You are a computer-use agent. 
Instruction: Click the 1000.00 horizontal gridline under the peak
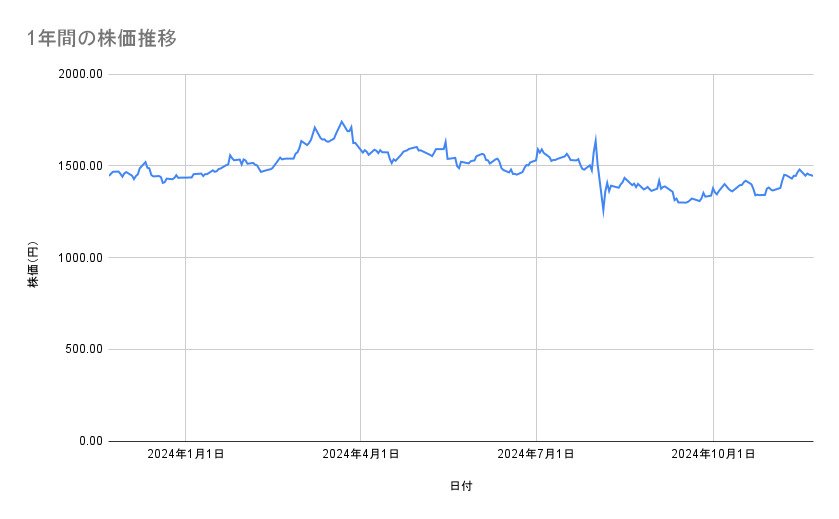342,257
